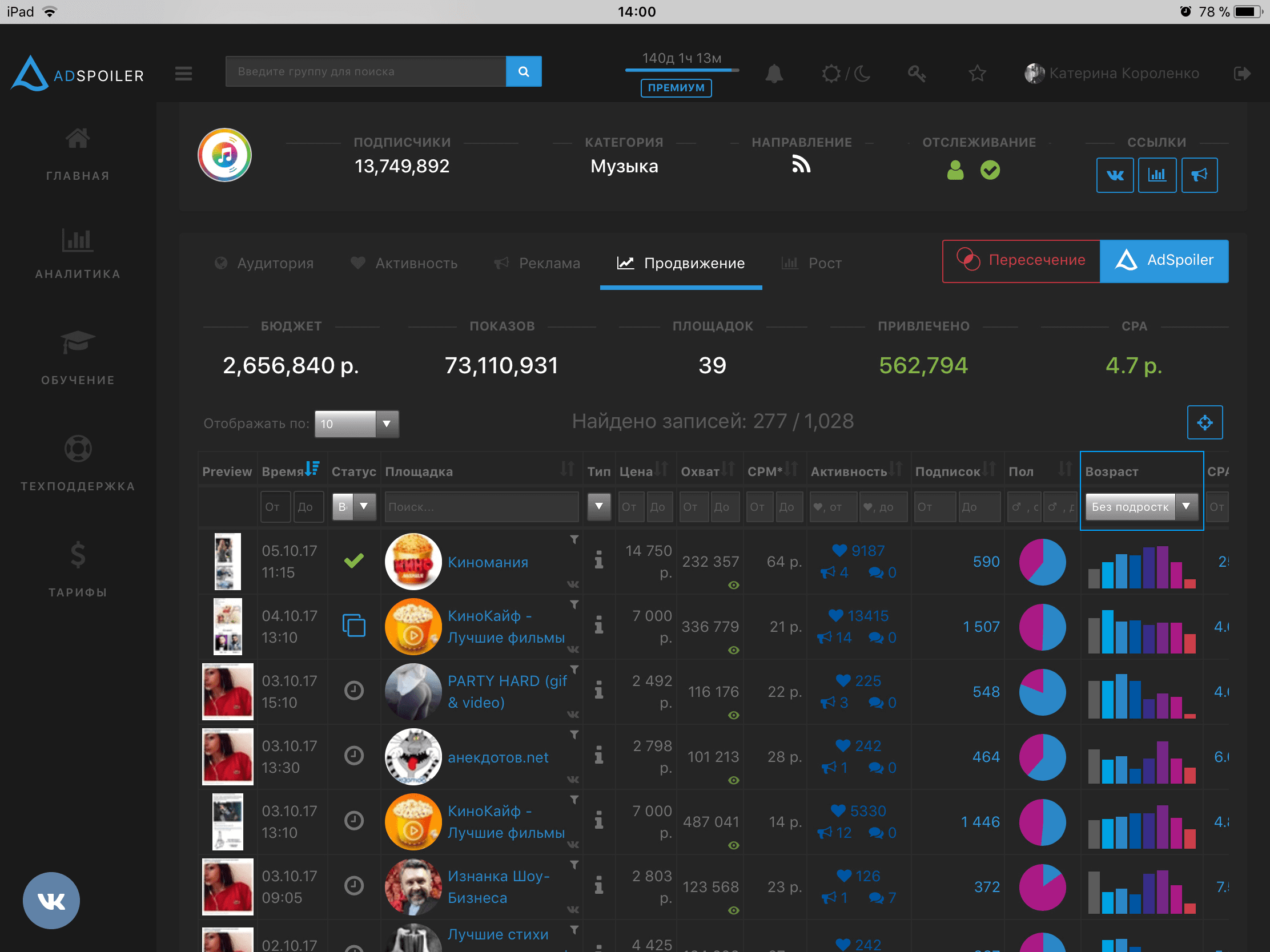The image size is (1270, 952).
Task: Toggle reach visibility eye for Киномания
Action: [733, 586]
